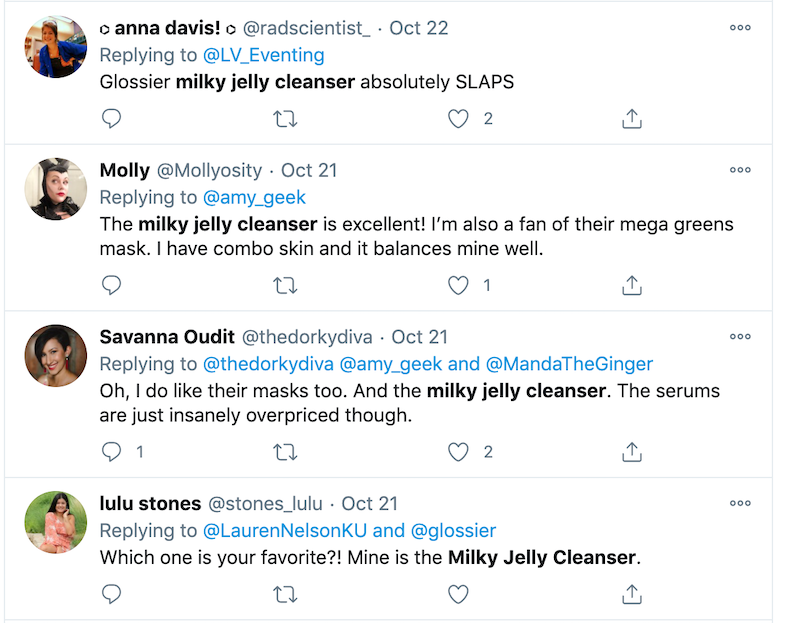Screen dimensions: 800x623
Task: Reply to anna davis's tweet
Action: pyautogui.click(x=112, y=119)
